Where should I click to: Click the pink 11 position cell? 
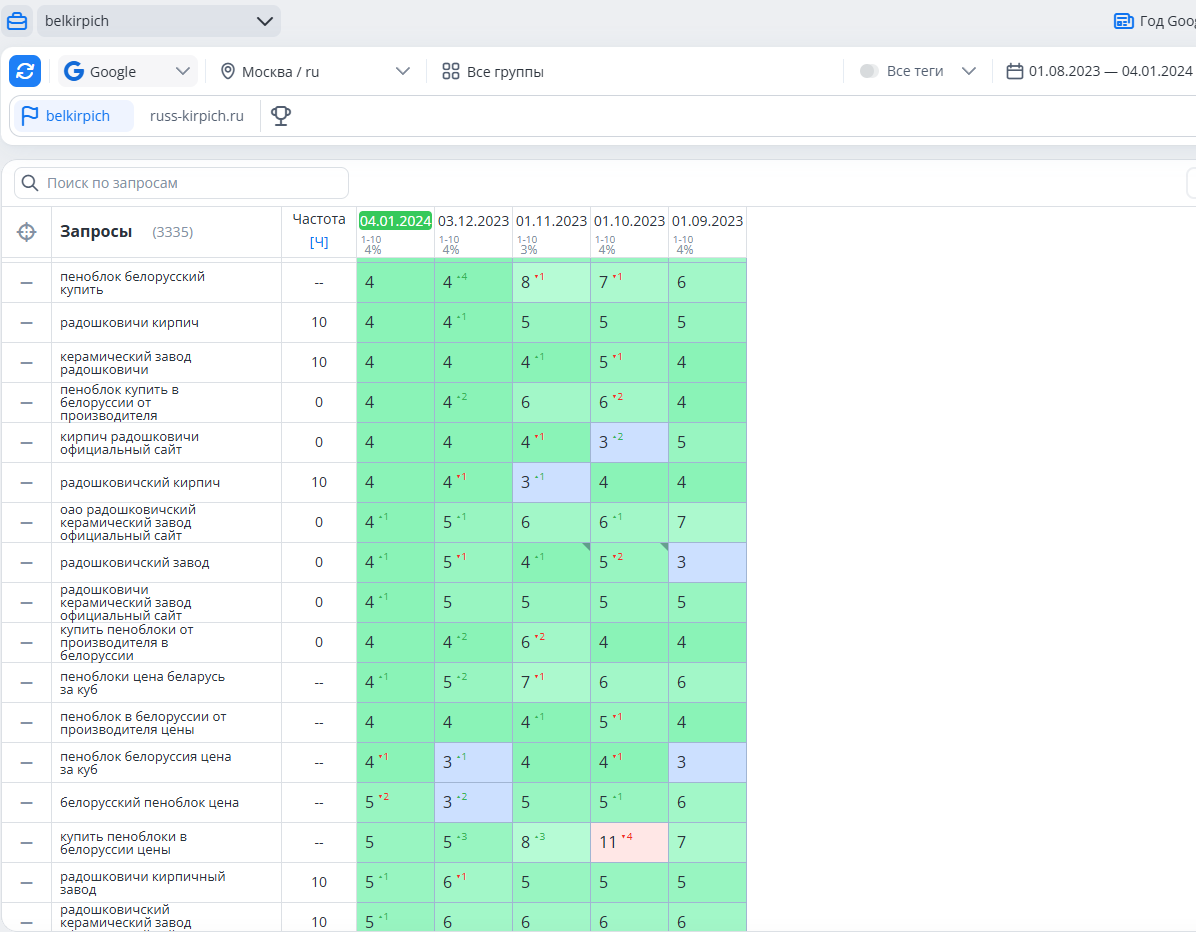[x=629, y=842]
